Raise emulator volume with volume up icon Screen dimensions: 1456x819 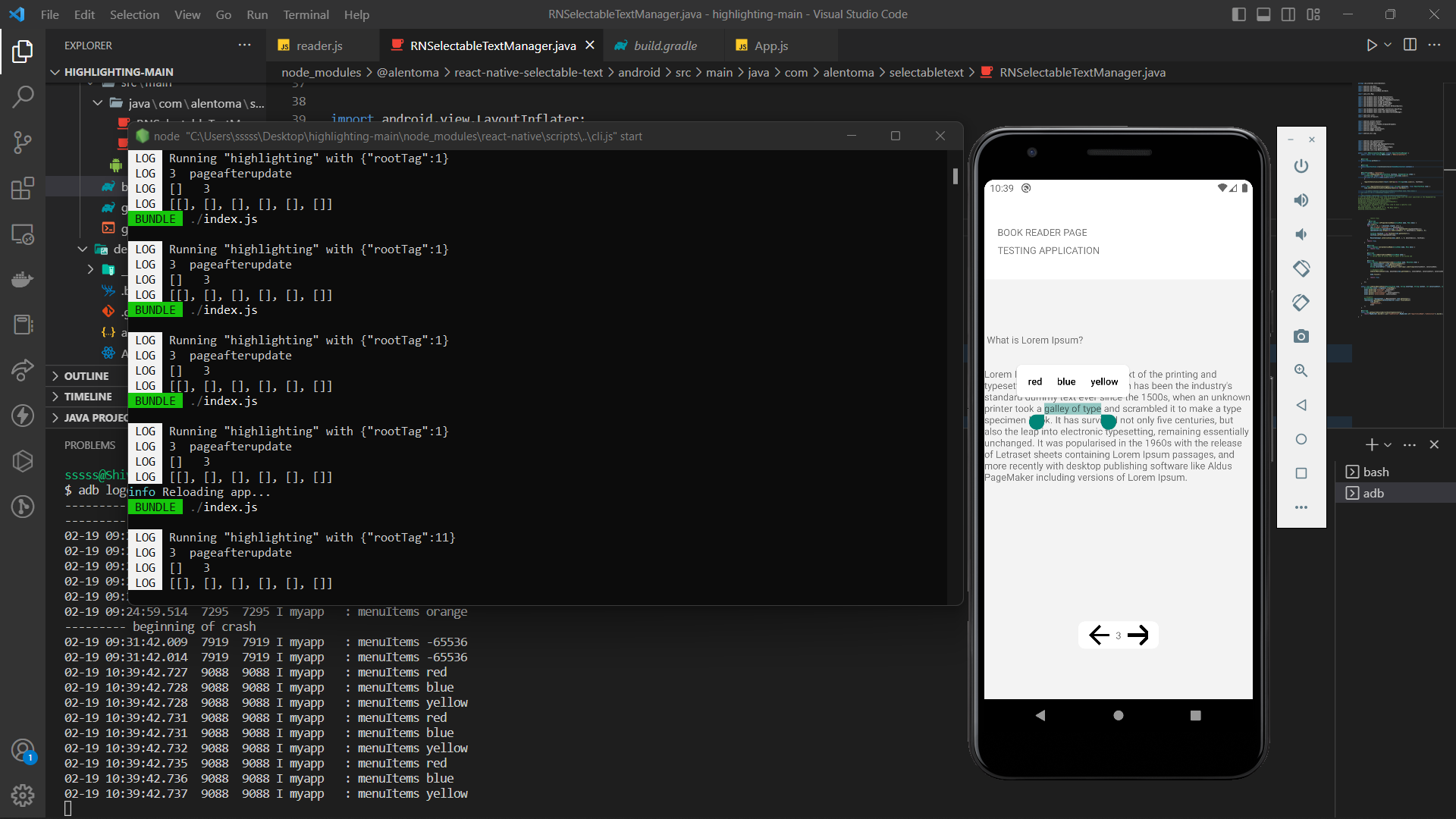[1301, 200]
